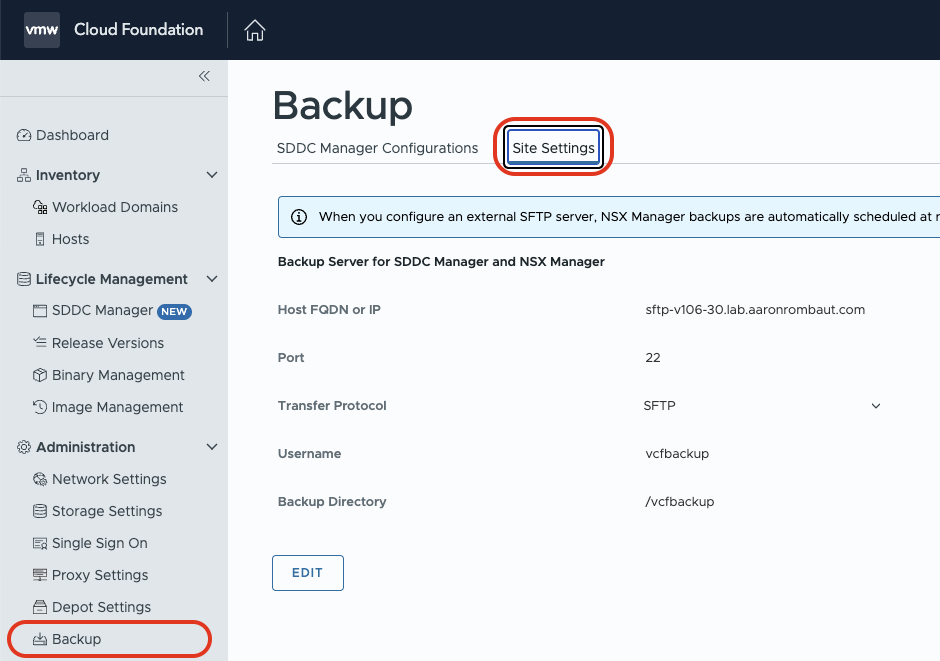Collapse the Lifecycle Management section chevron

211,279
